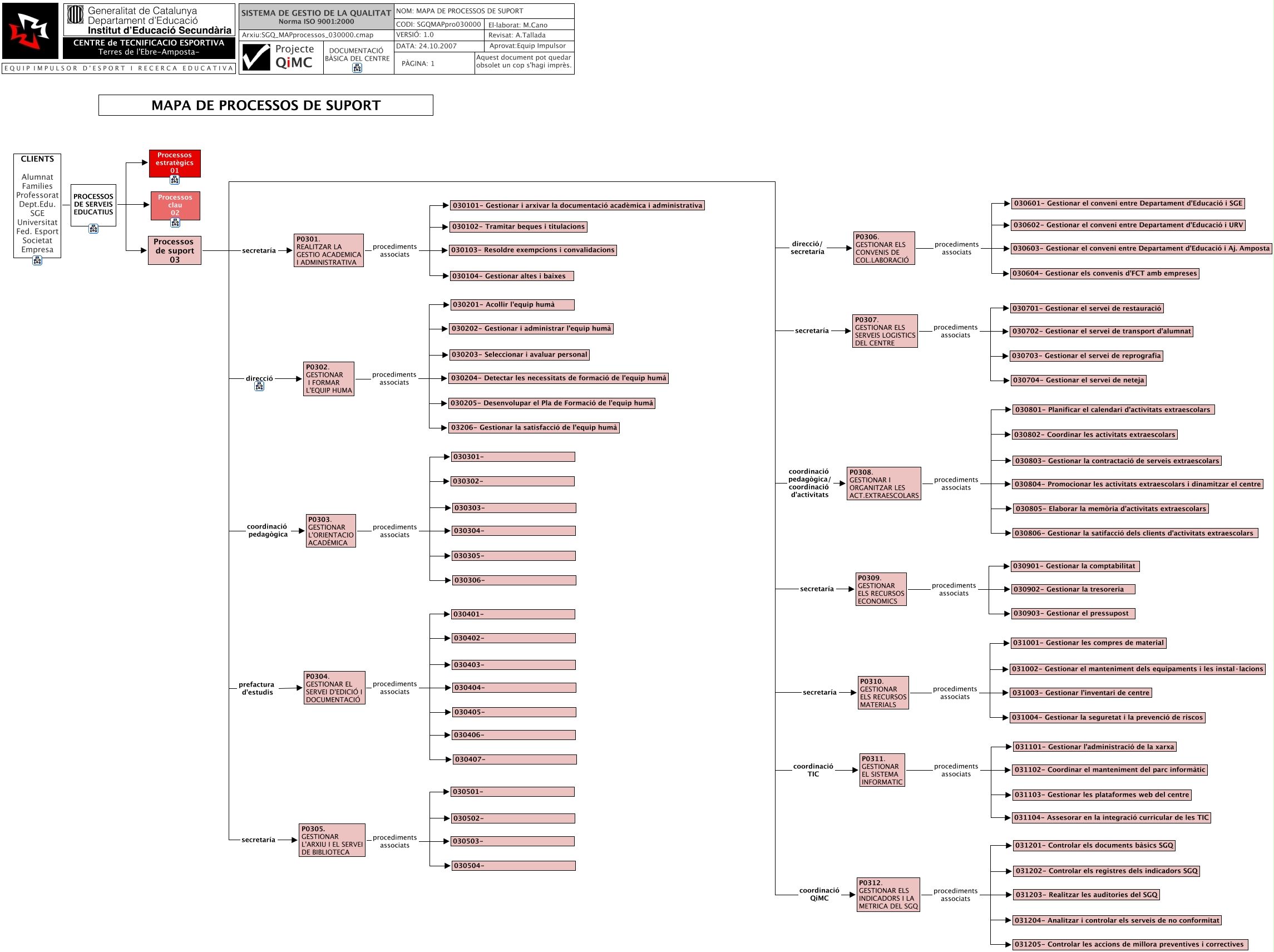Select empty node 030301
1274x952 pixels.
(x=512, y=457)
